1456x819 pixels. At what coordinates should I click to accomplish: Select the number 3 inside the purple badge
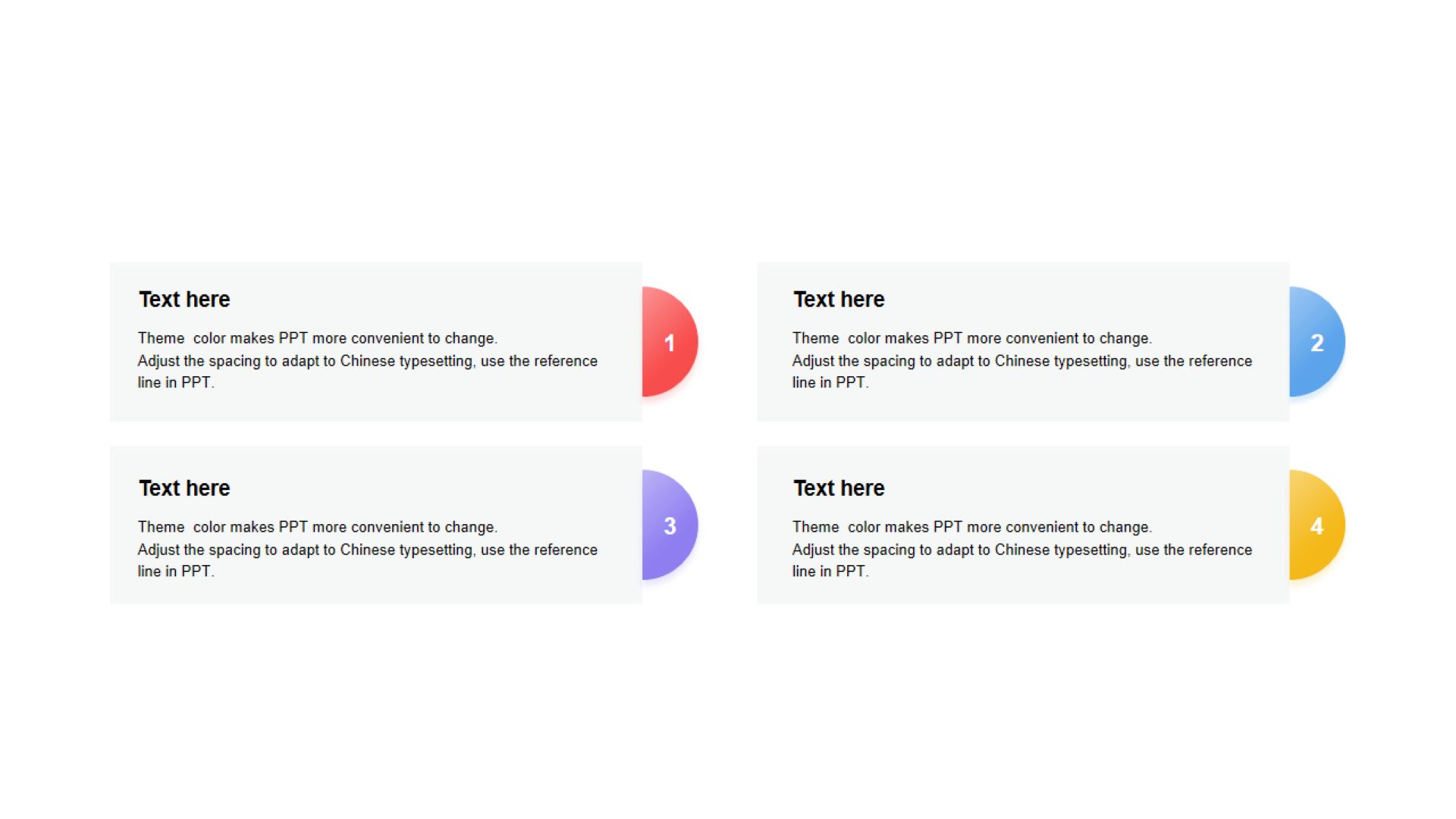(670, 526)
